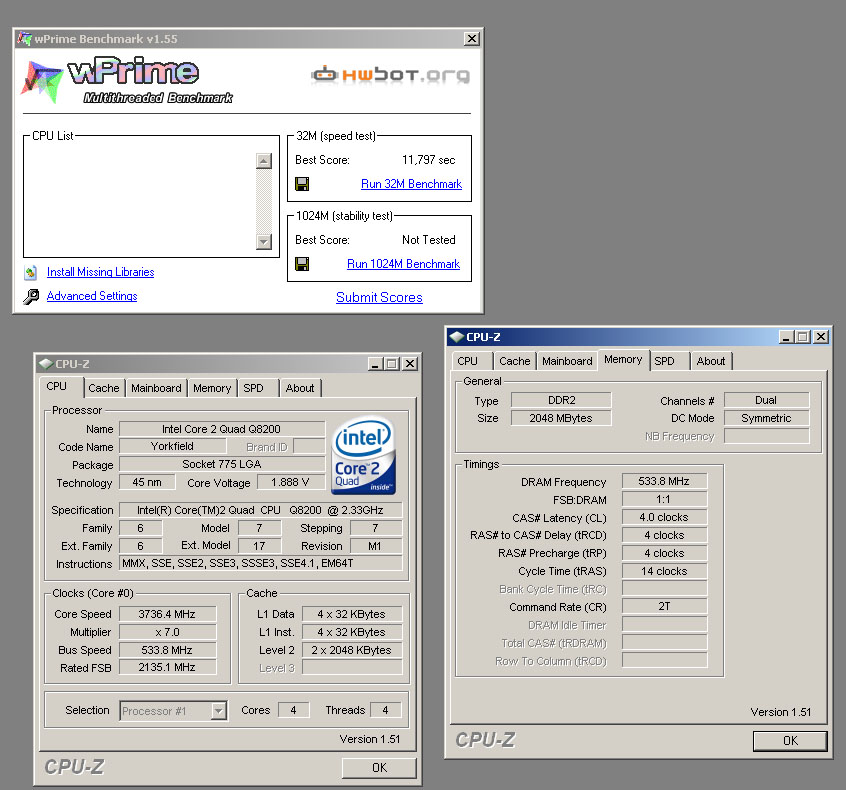Image resolution: width=846 pixels, height=790 pixels.
Task: Run the 32M Benchmark
Action: coord(411,184)
